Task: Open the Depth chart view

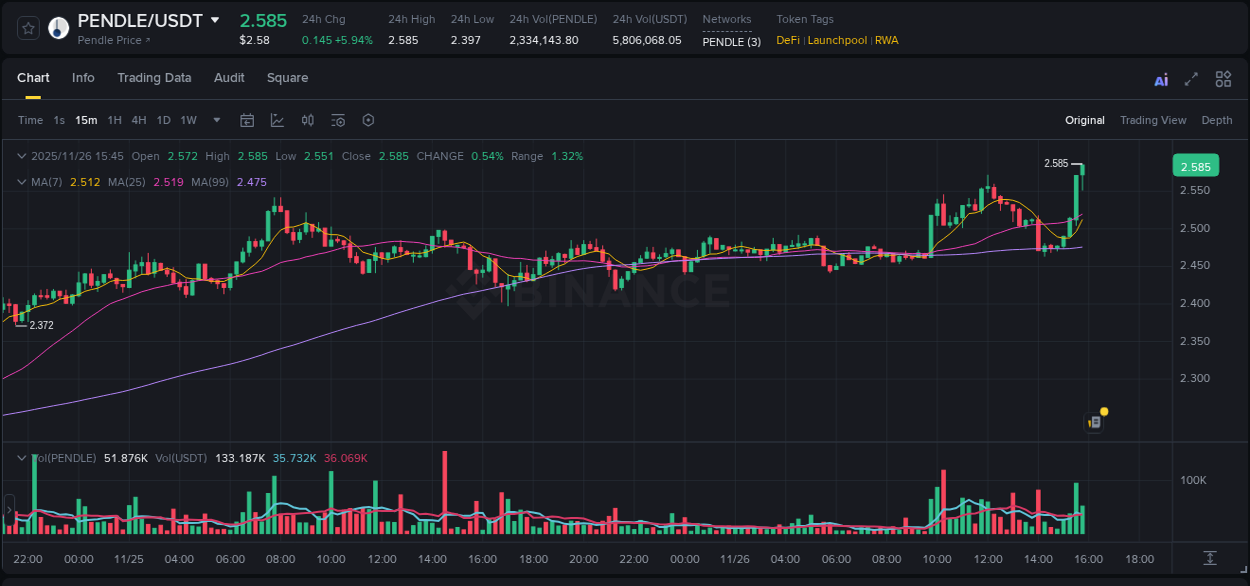Action: point(1216,120)
